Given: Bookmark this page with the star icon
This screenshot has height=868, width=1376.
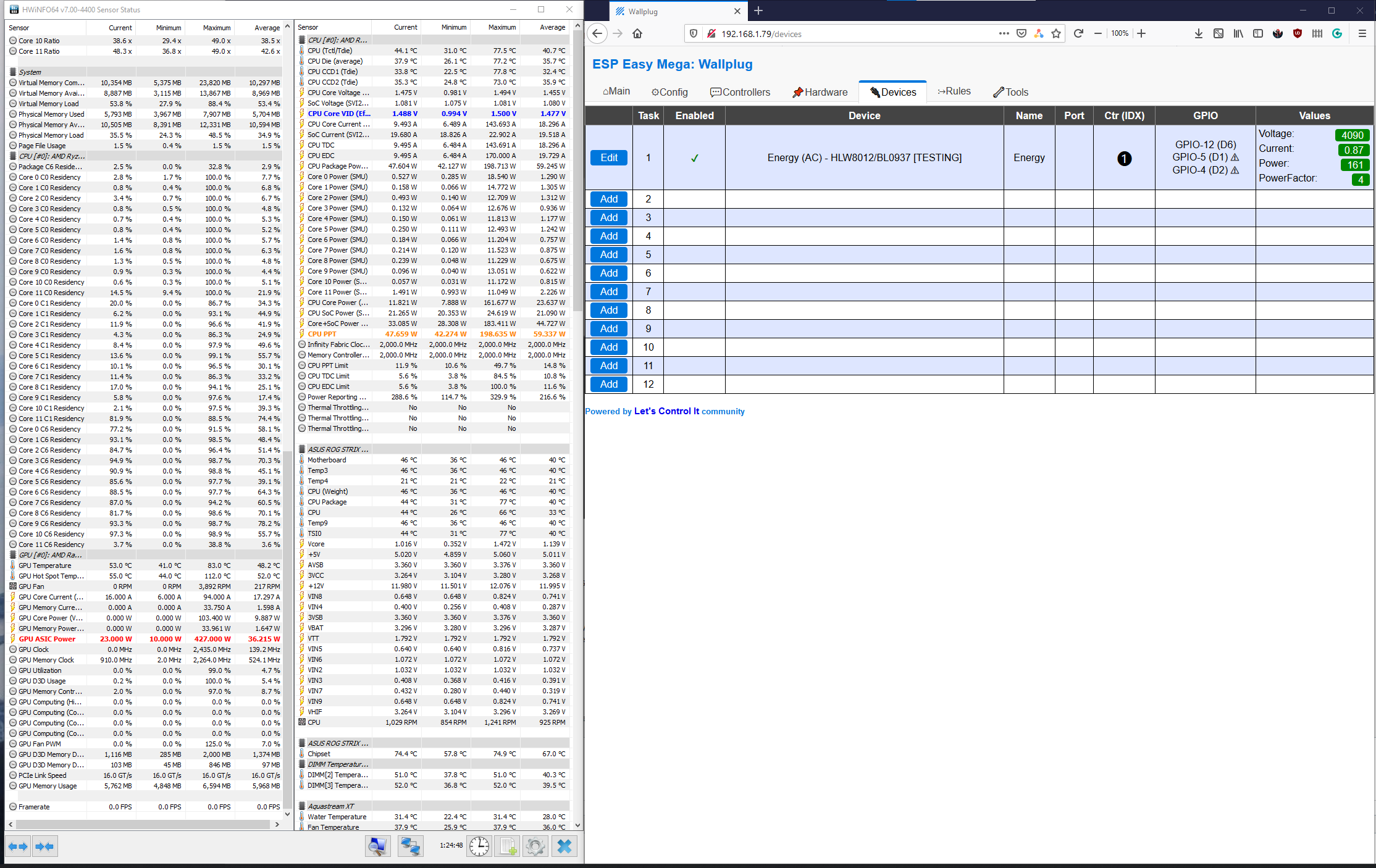Looking at the screenshot, I should pos(1056,33).
